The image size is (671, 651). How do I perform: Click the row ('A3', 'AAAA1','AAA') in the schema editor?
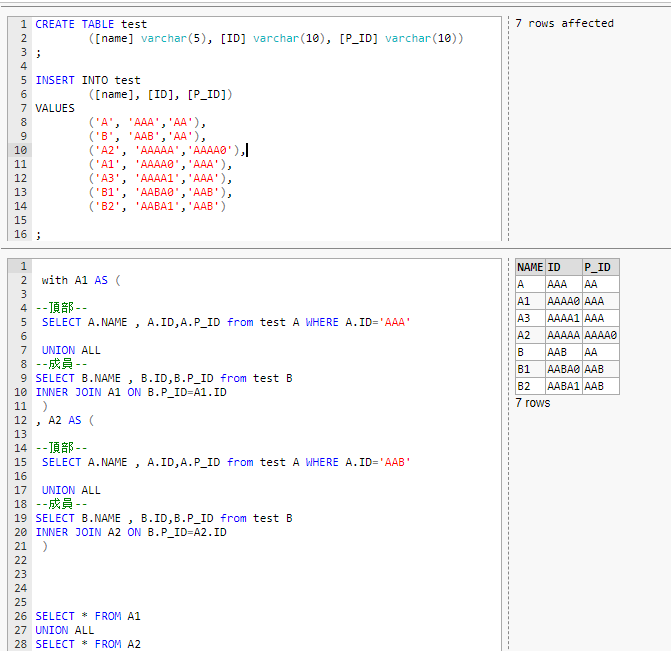(x=160, y=178)
